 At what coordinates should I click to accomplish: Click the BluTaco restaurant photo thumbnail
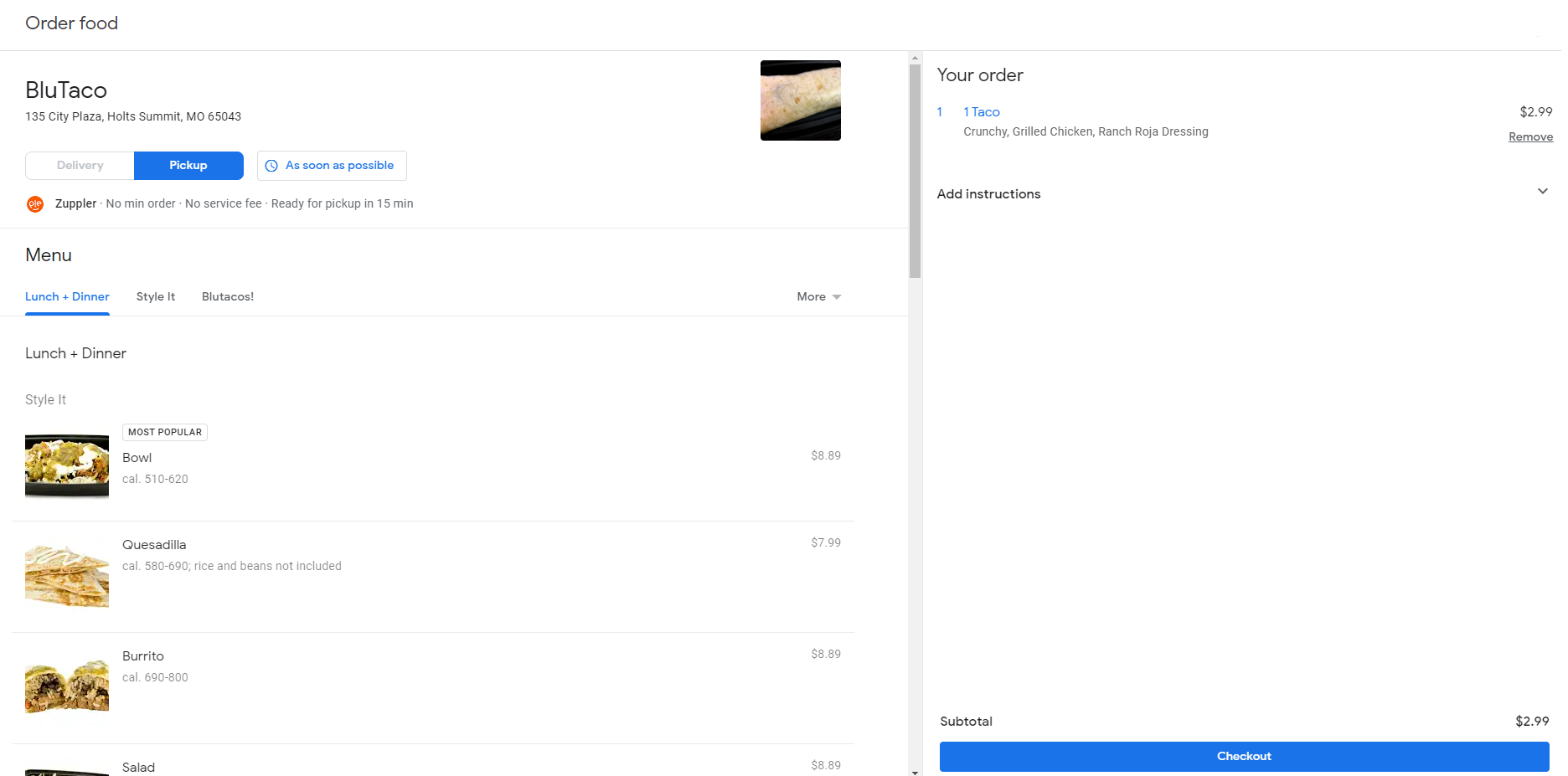[x=801, y=100]
